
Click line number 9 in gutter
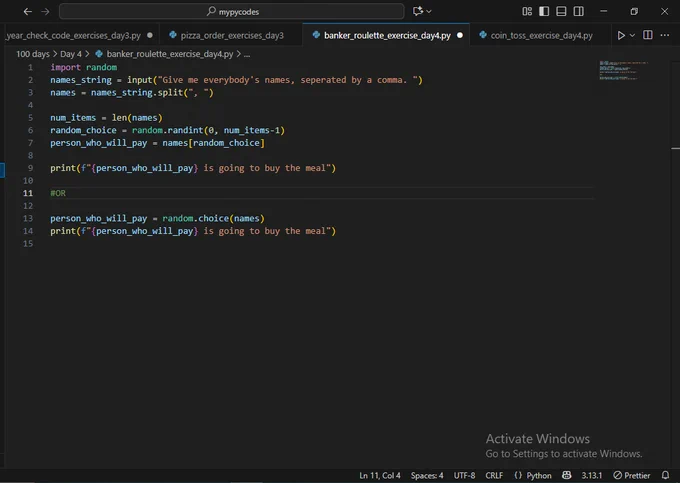pos(30,168)
